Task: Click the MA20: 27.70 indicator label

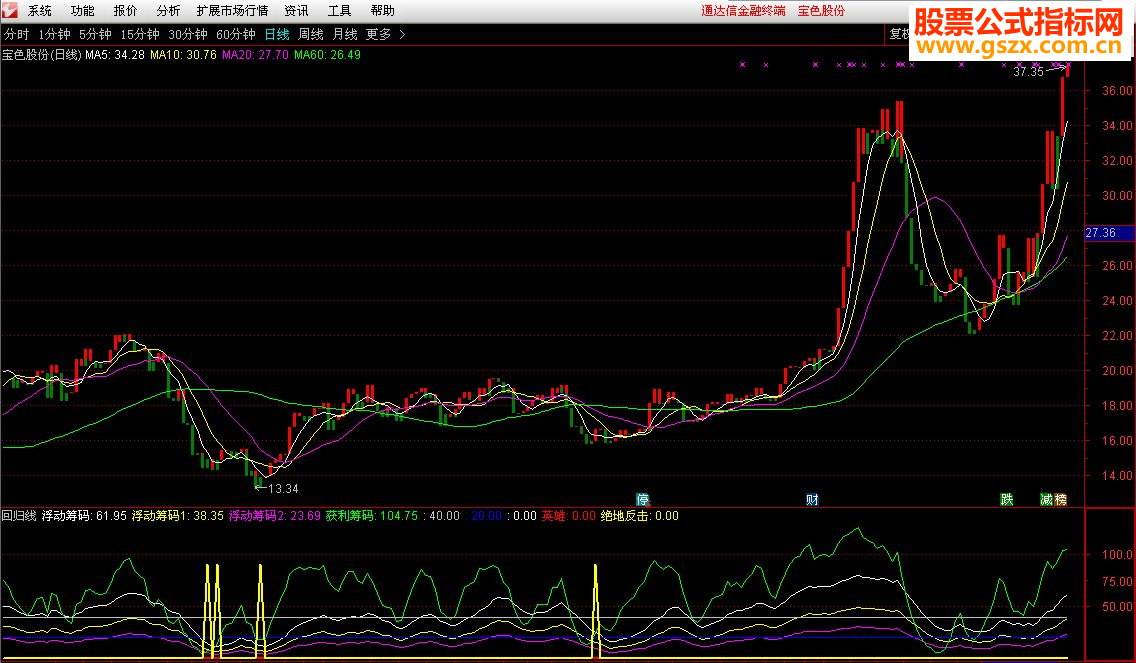Action: (255, 54)
